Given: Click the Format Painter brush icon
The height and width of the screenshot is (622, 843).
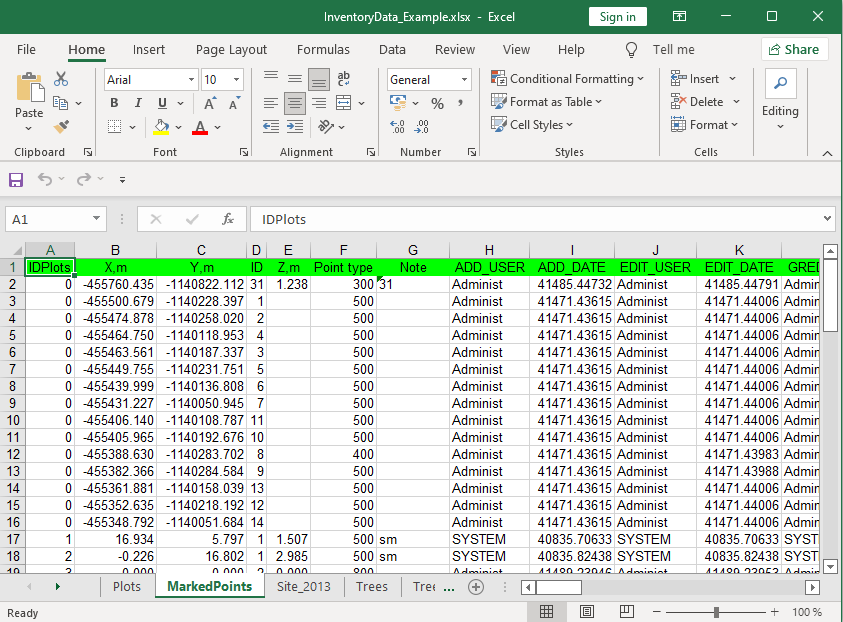Looking at the screenshot, I should (61, 127).
